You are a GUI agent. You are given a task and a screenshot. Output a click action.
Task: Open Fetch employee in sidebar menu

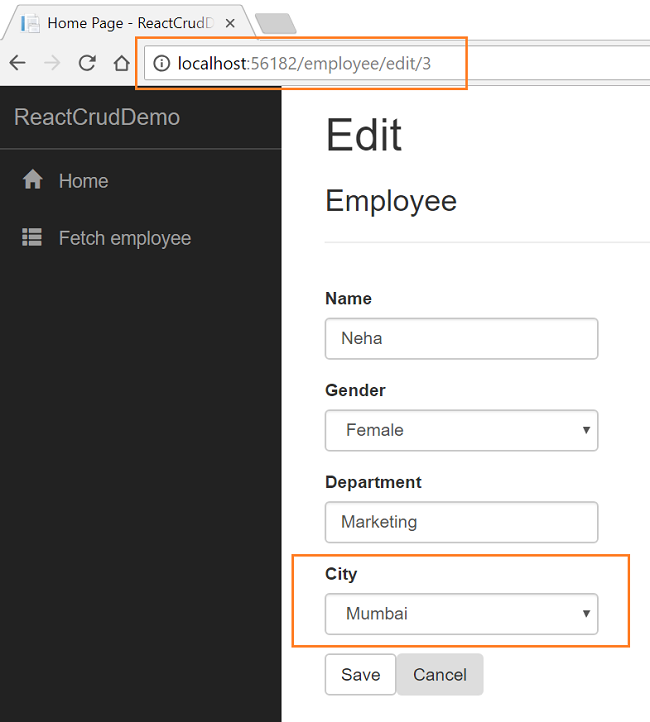click(124, 238)
